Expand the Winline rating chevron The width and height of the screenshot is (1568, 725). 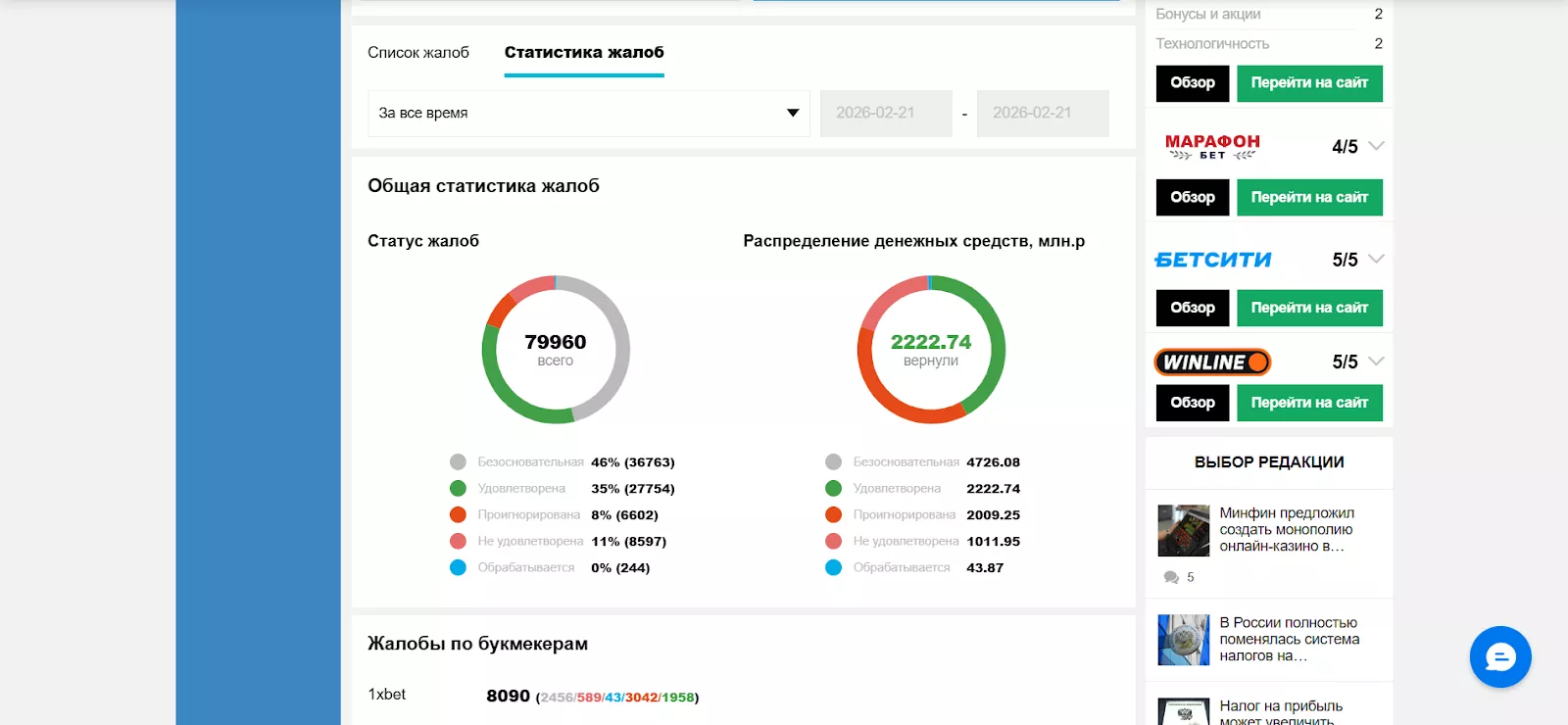coord(1376,362)
